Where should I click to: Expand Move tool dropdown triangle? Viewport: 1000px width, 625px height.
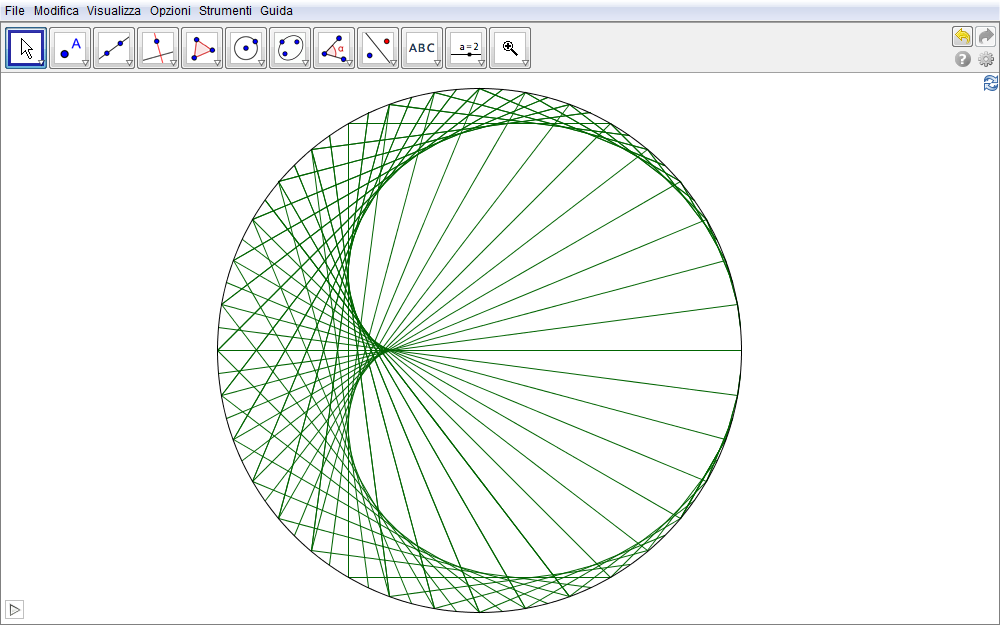(41, 63)
